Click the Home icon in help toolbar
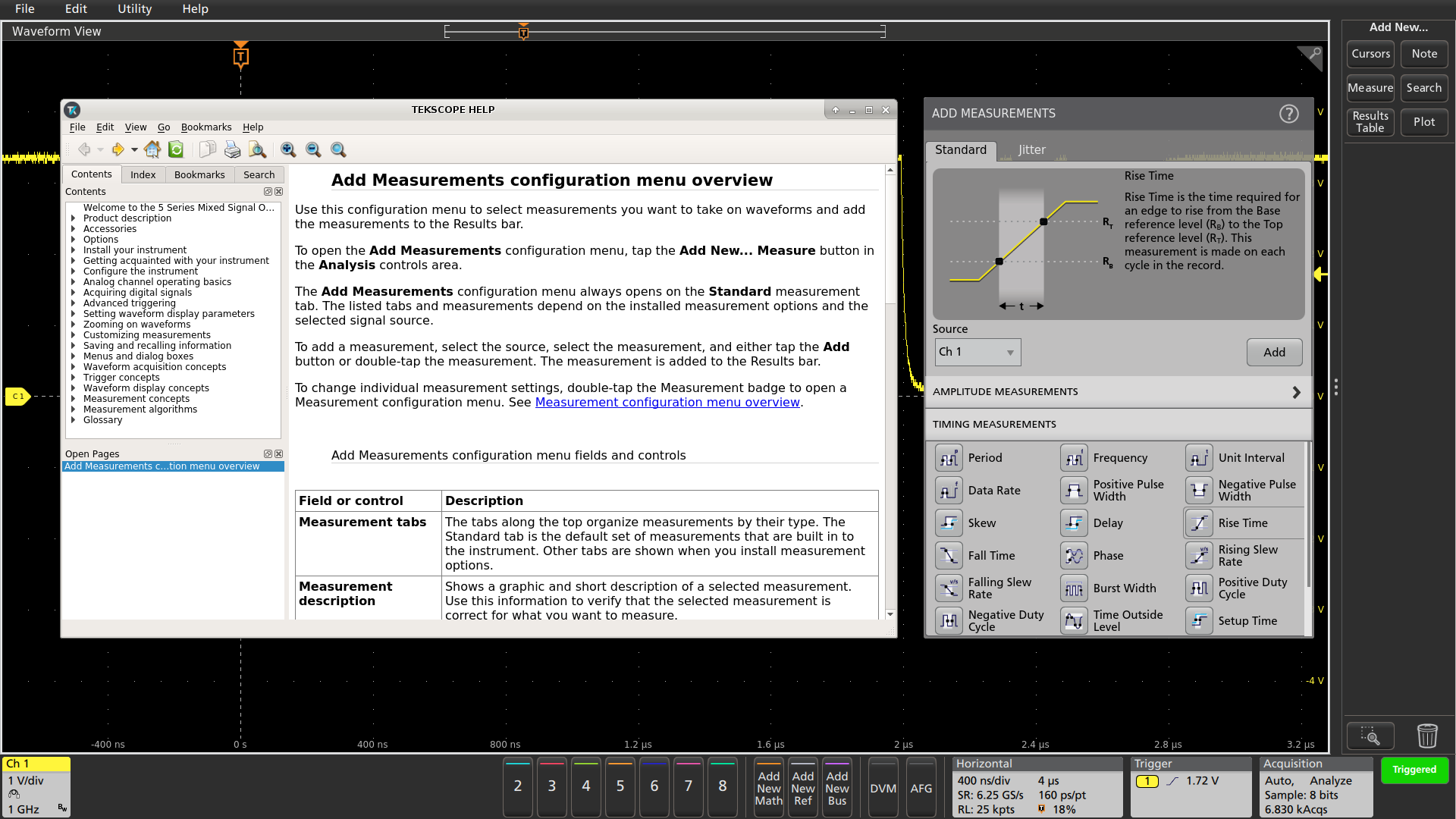 (152, 149)
